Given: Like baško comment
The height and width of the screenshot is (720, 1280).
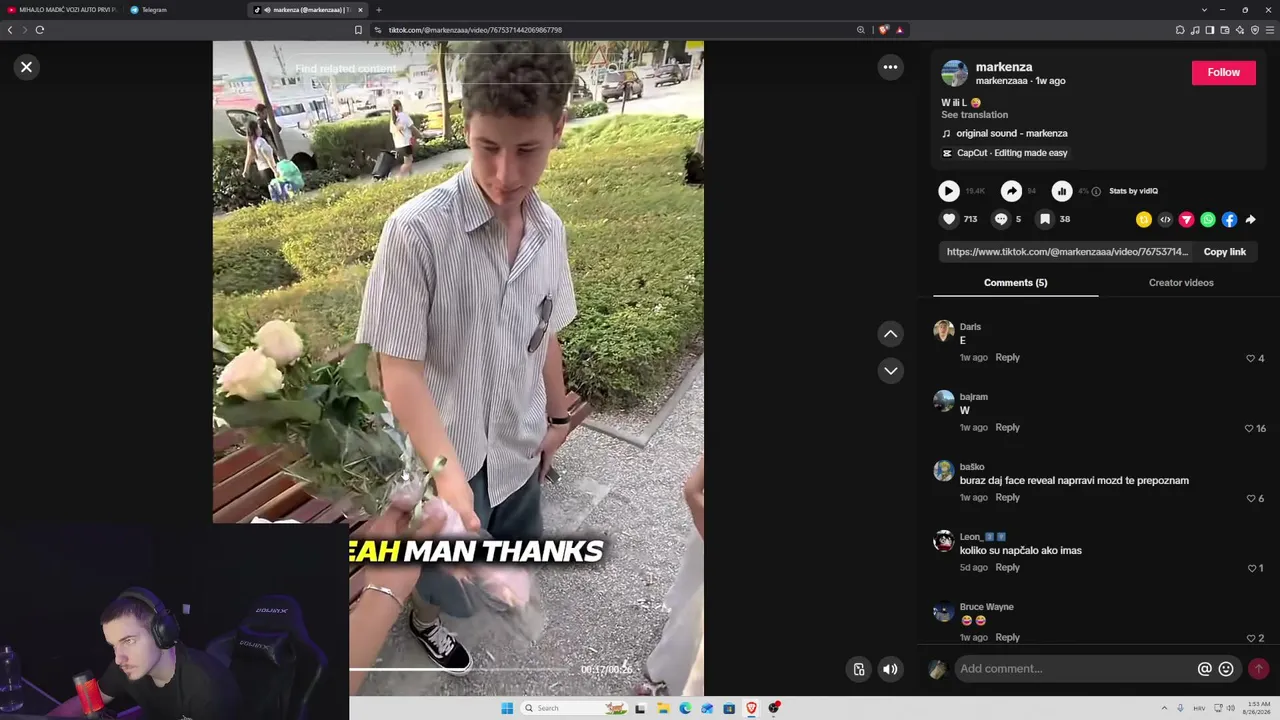Looking at the screenshot, I should [1250, 498].
